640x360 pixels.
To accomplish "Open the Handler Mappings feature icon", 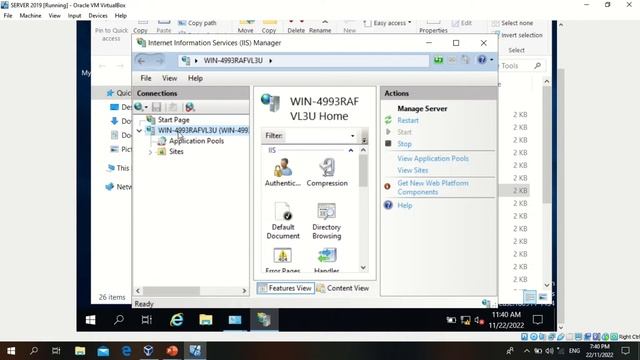I will tap(327, 261).
